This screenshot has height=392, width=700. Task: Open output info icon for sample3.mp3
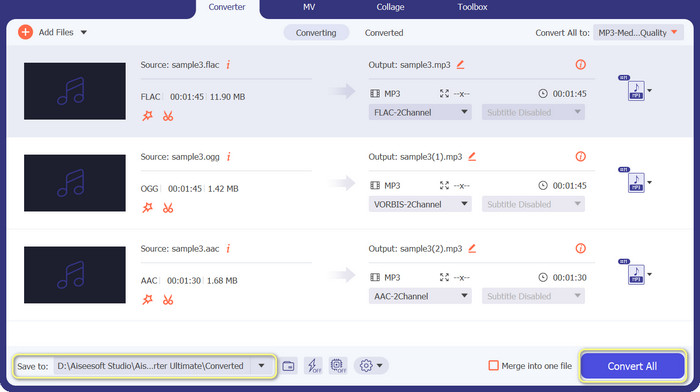580,65
